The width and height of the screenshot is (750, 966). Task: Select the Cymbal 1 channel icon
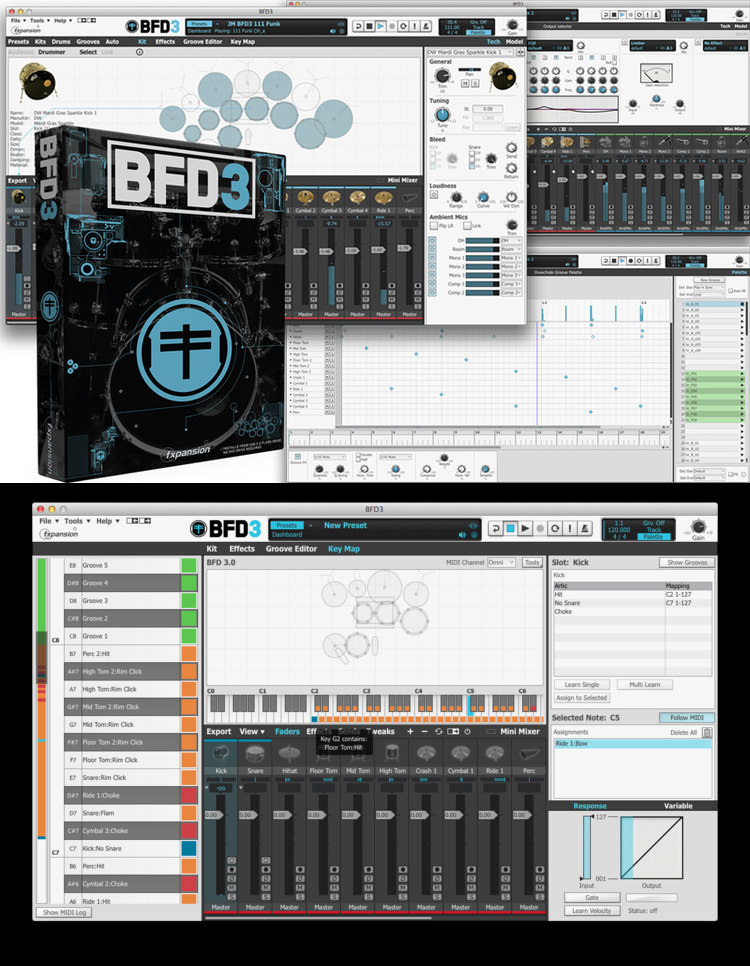tap(460, 754)
